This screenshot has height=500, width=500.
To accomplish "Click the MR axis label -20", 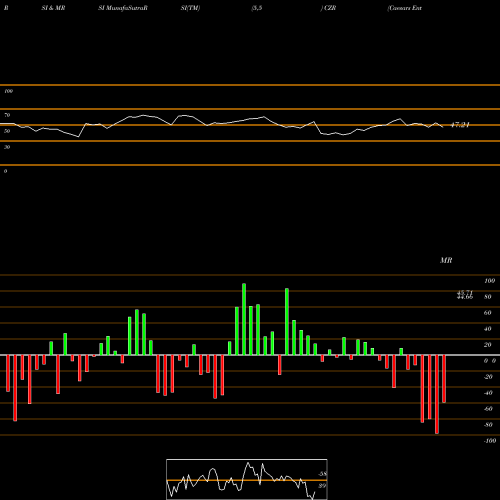I will (488, 377).
